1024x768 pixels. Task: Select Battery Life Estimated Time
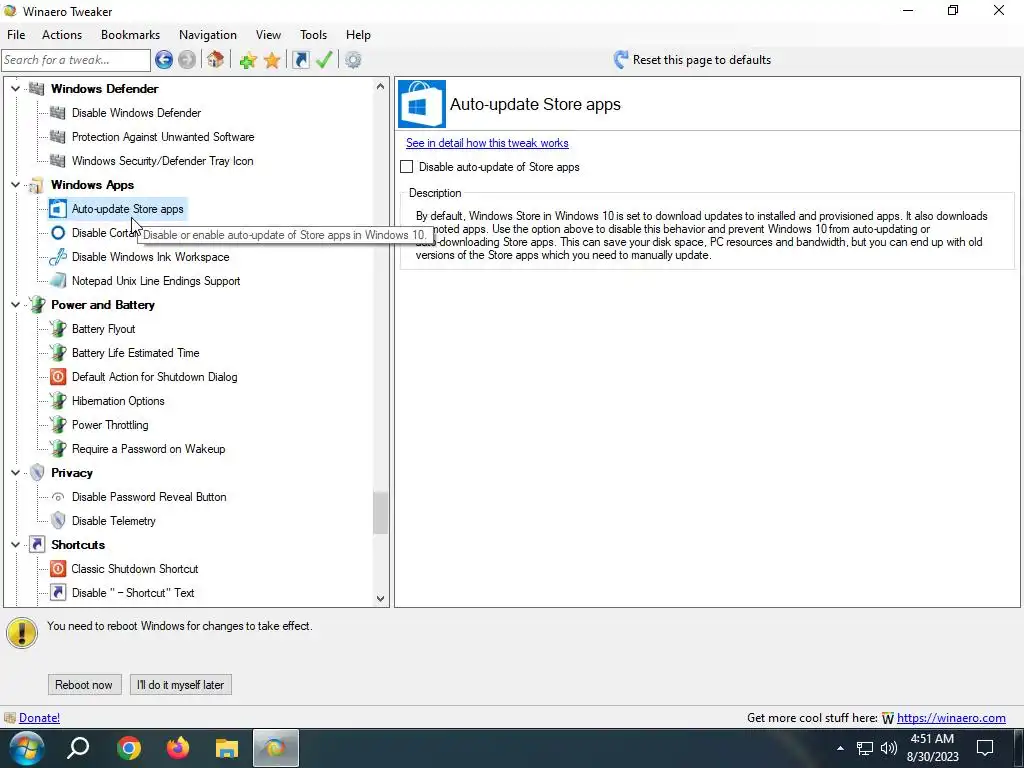[x=135, y=353]
